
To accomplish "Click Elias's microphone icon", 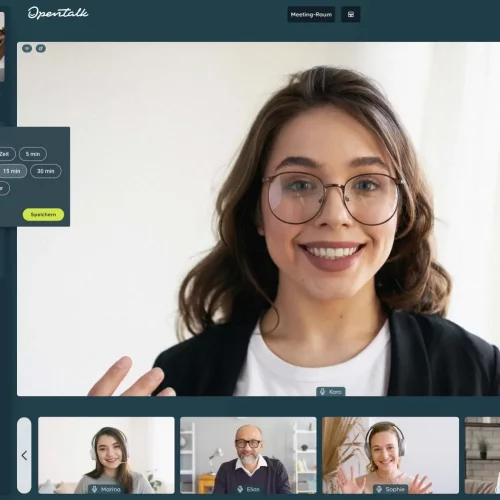I will click(240, 489).
